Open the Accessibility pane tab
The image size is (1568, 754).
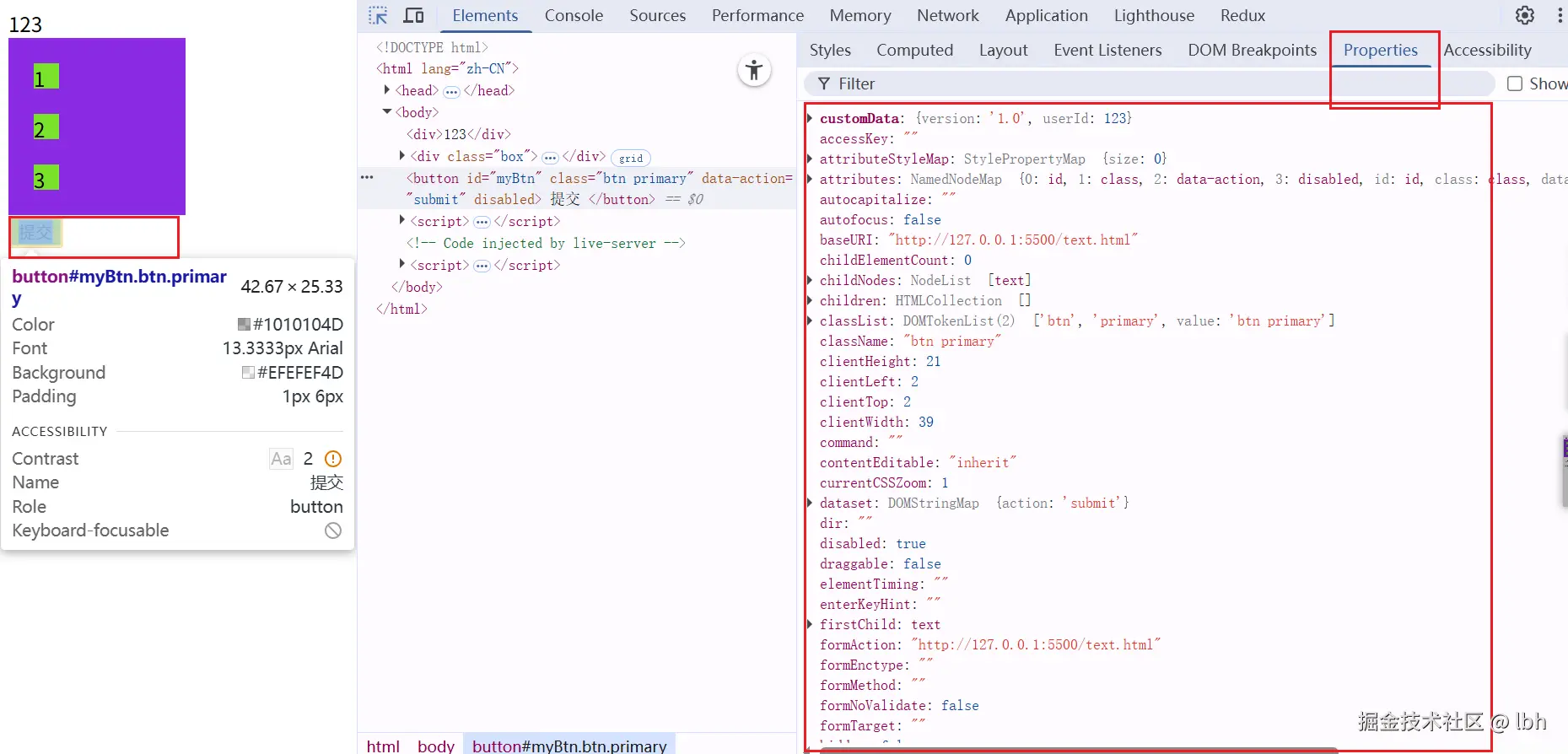pos(1487,51)
